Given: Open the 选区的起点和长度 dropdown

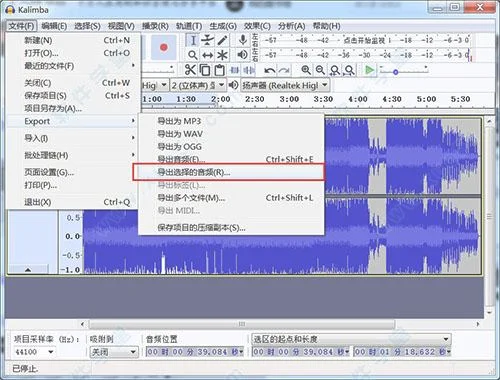Looking at the screenshot, I should [351, 339].
